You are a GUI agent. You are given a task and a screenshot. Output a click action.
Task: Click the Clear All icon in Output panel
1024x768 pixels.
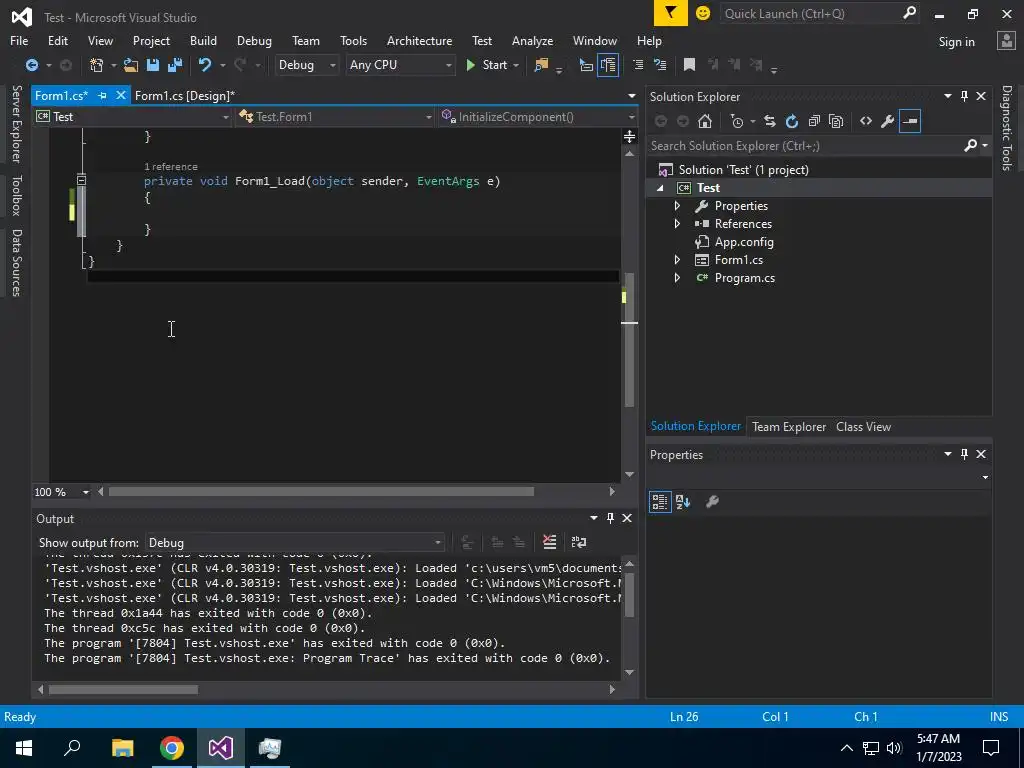click(x=550, y=542)
